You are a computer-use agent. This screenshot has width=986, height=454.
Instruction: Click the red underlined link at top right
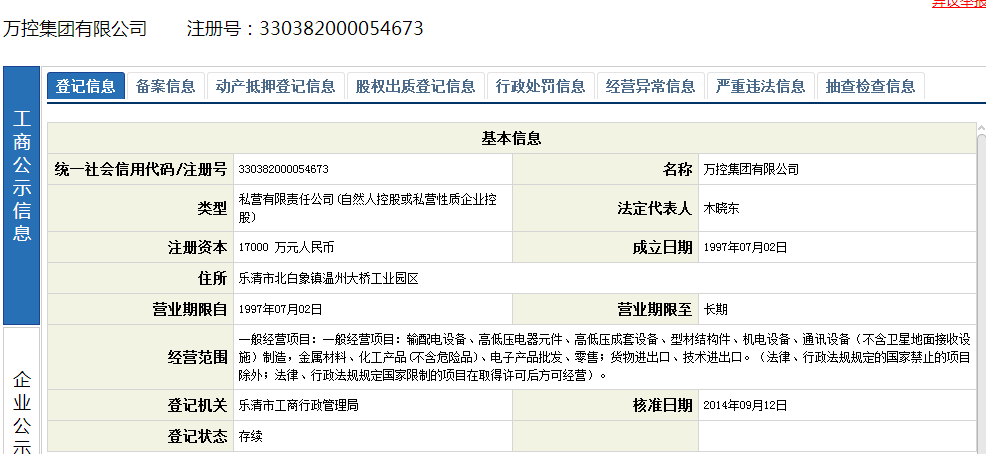tap(958, 3)
